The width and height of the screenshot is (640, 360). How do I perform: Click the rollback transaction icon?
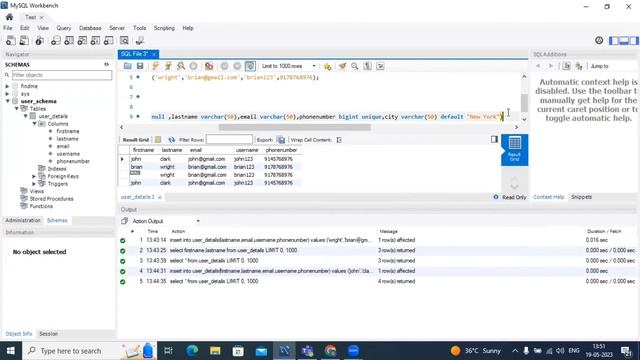[237, 66]
